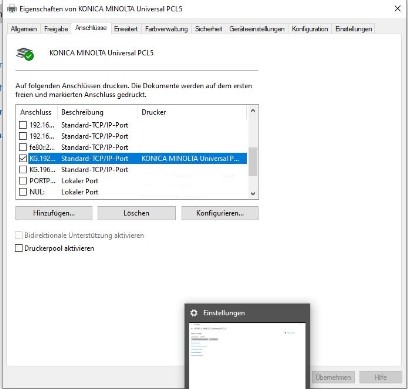Close the printer properties dialog
This screenshot has width=408, height=389.
397,9
